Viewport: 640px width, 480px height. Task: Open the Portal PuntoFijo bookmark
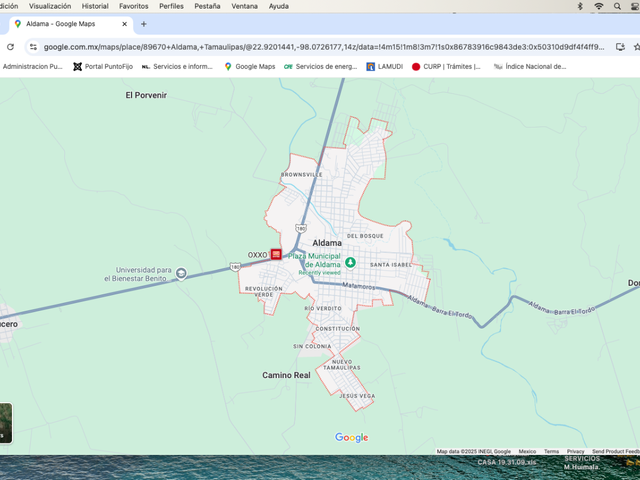tap(103, 67)
